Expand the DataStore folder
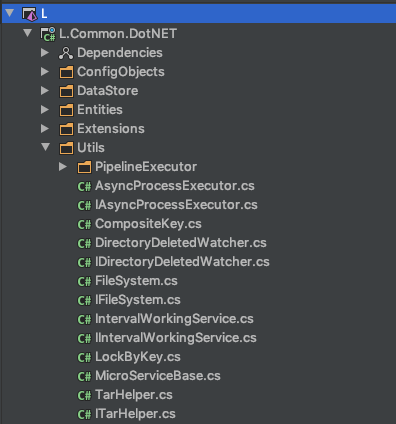 45,90
